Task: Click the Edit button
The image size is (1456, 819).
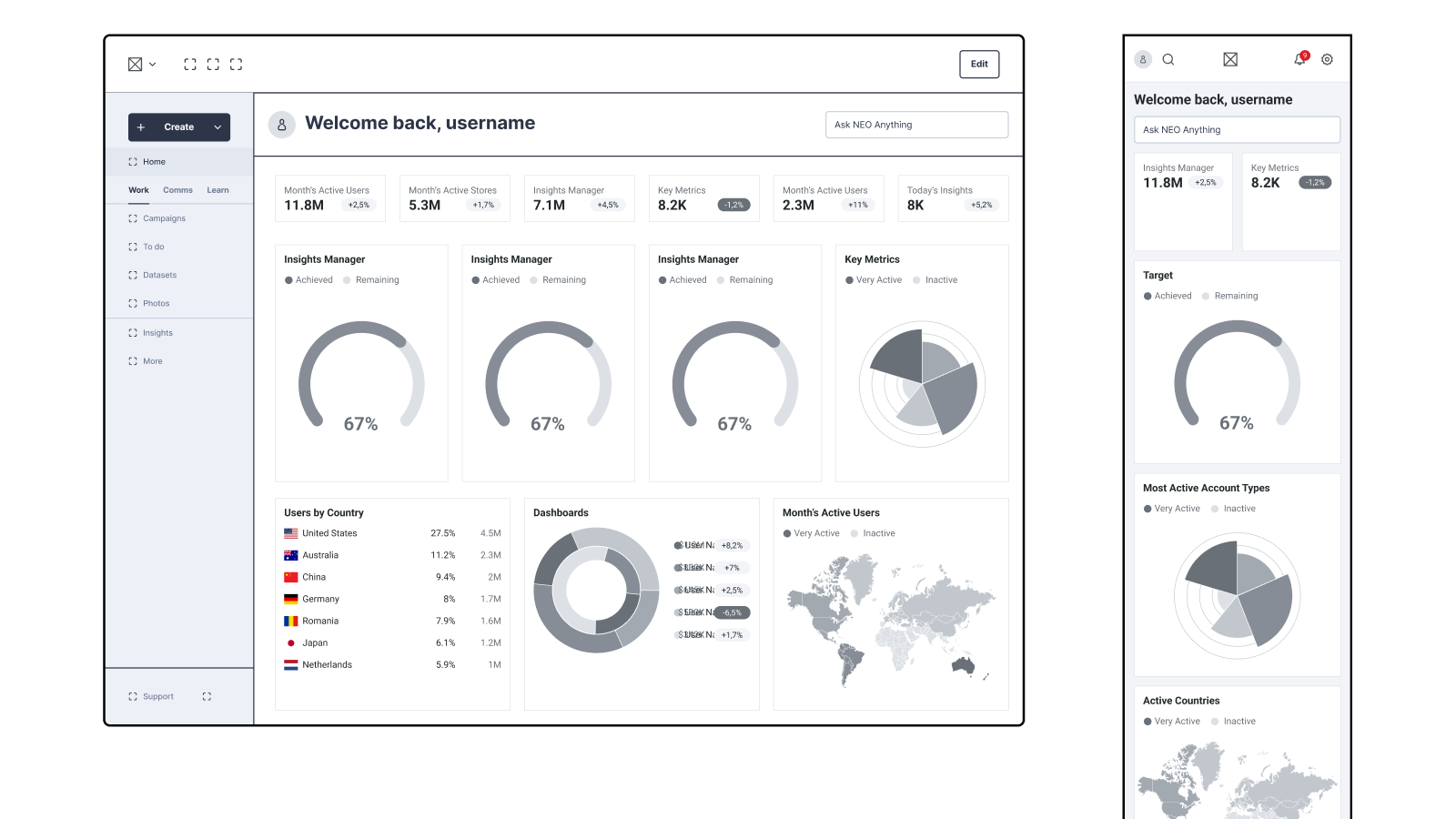Action: point(979,64)
